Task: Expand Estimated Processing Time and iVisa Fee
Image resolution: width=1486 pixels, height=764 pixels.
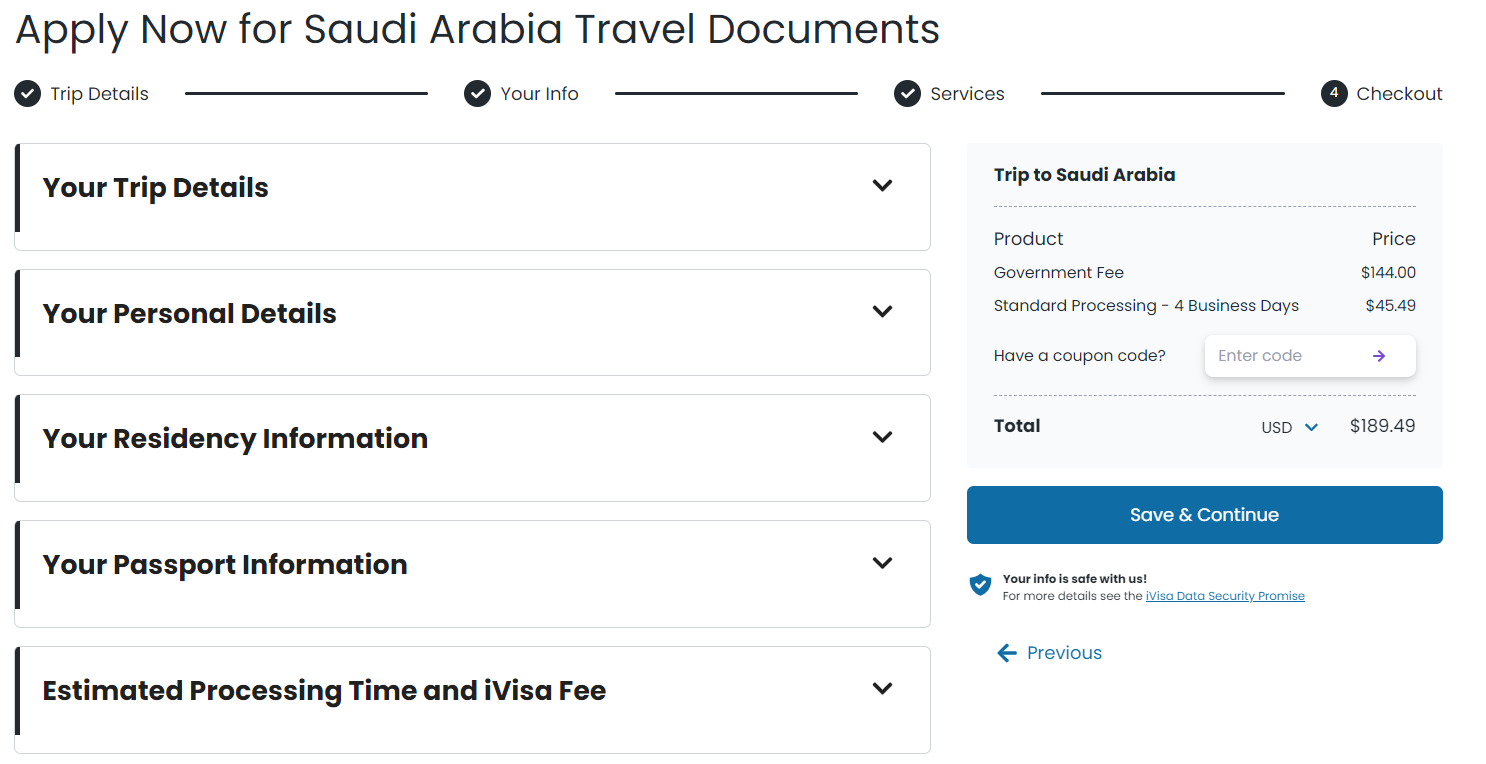Action: (882, 689)
